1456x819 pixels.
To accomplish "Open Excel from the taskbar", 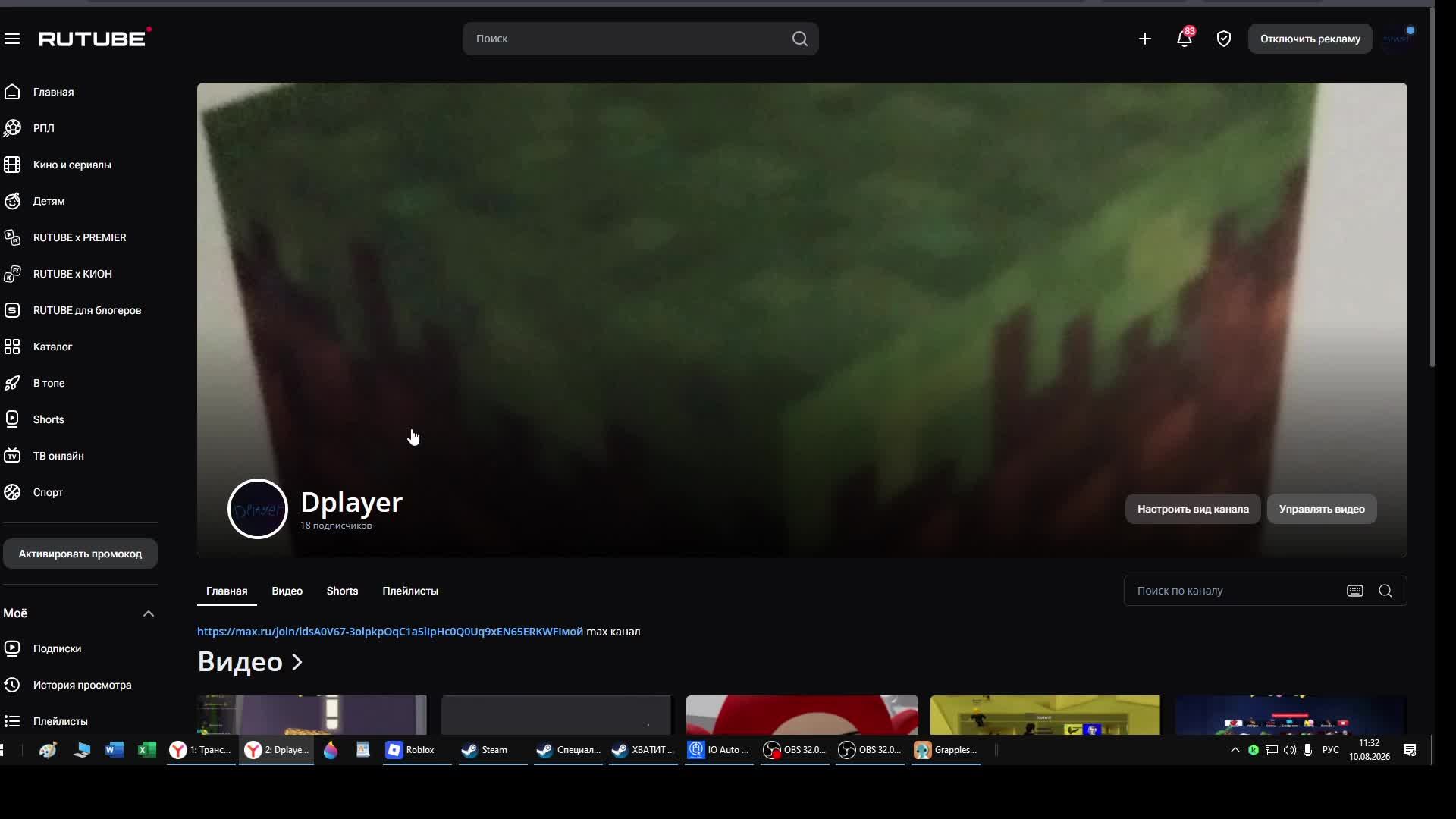I will tap(147, 750).
